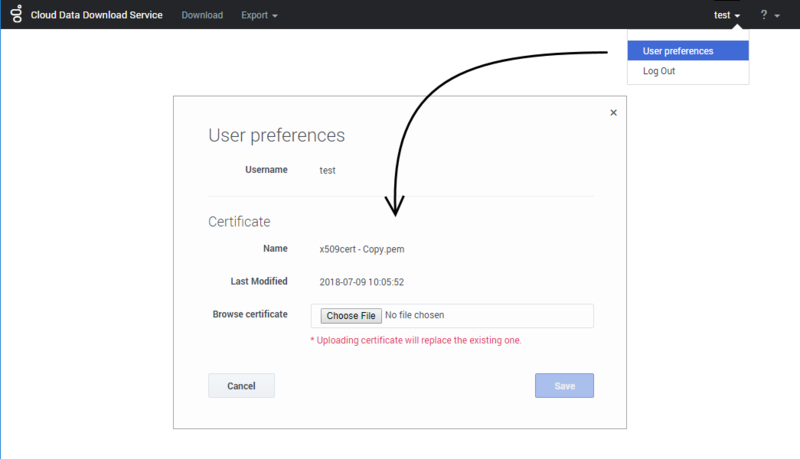Click the Certificate section heading

[239, 221]
